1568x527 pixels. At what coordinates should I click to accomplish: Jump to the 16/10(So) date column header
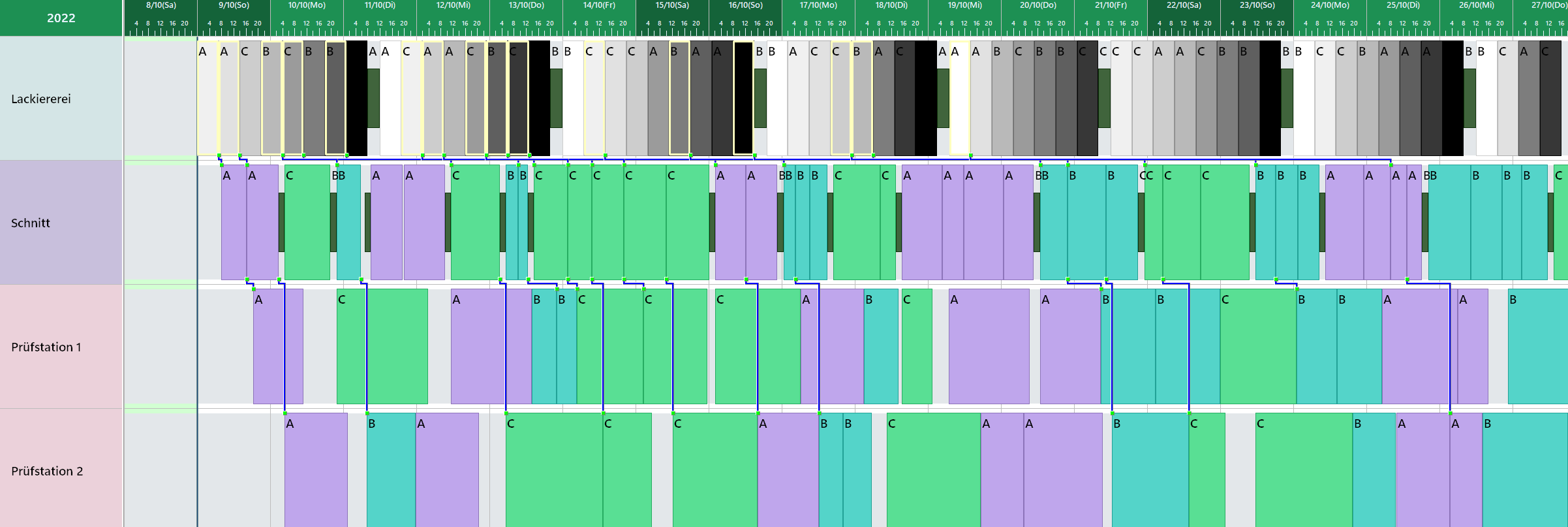click(x=745, y=5)
